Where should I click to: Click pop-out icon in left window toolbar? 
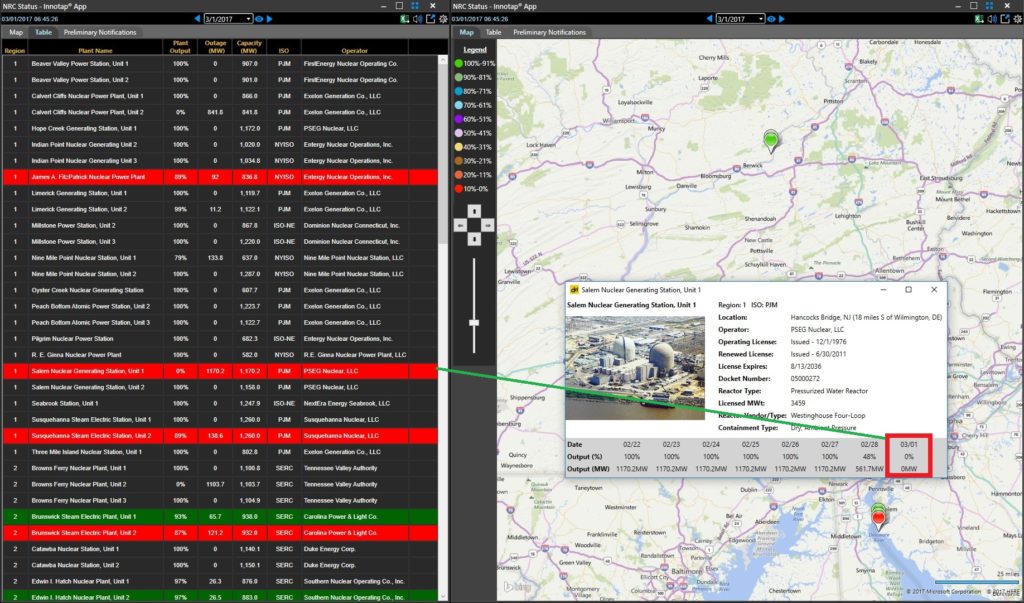[431, 19]
